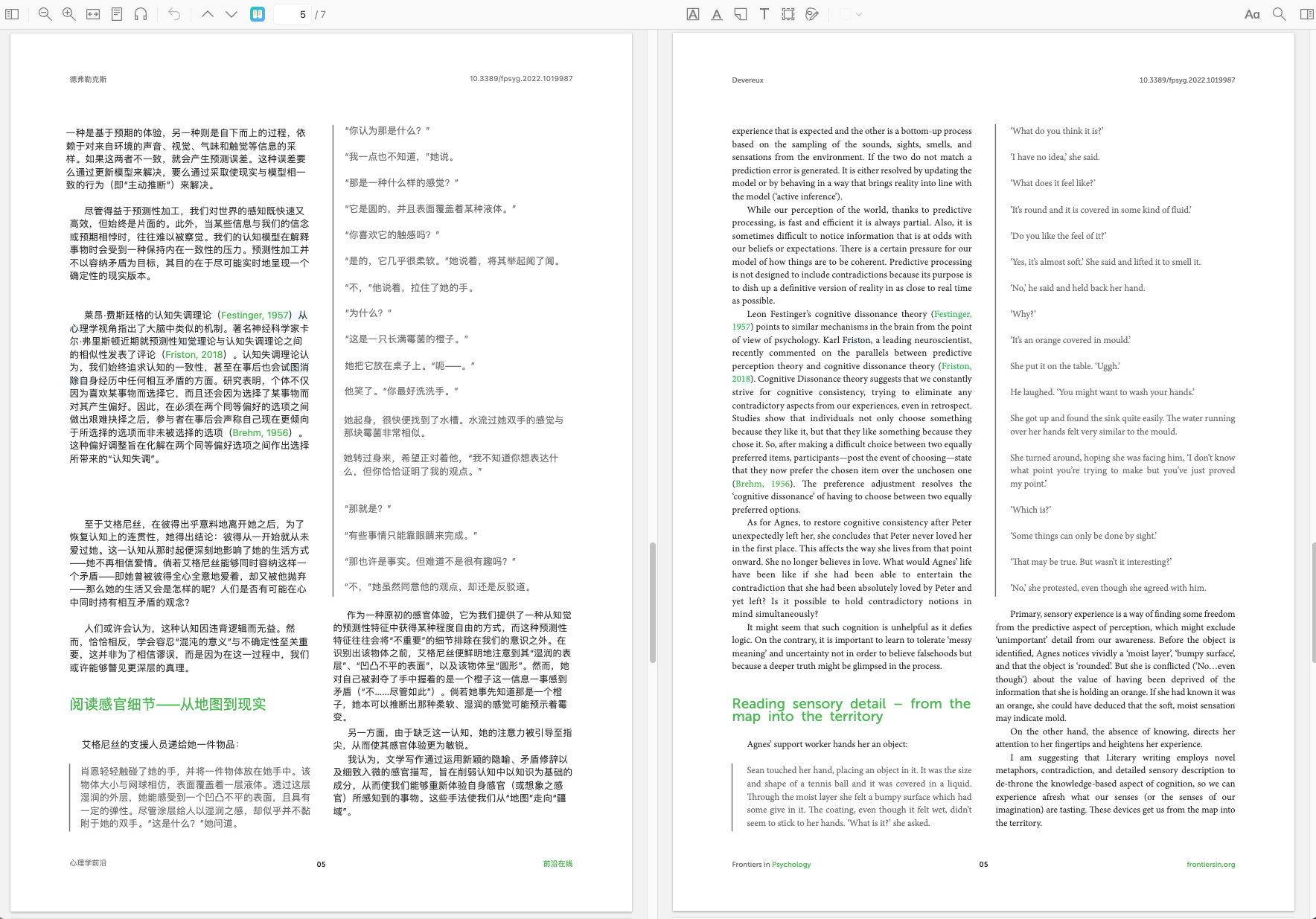Click the green heading 阅读感官细节——从地图到现实

click(x=167, y=705)
